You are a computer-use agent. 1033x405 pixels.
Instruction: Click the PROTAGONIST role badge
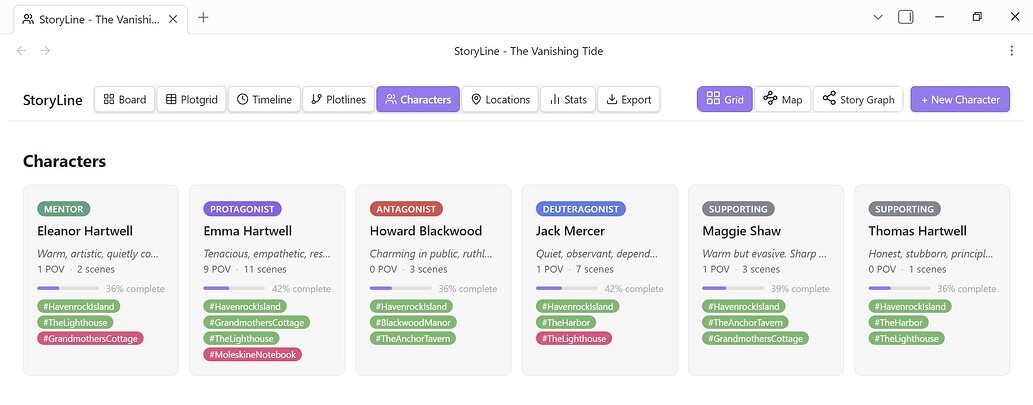242,209
